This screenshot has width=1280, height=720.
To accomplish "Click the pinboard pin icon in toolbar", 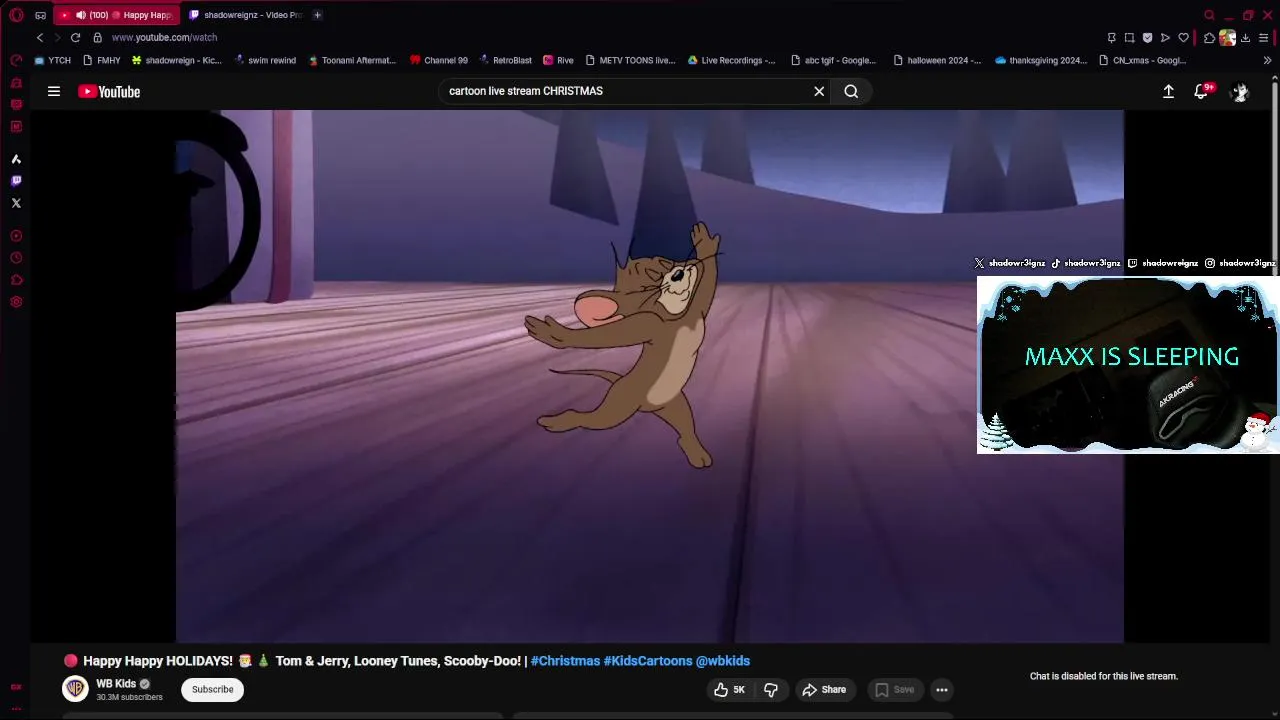I will pyautogui.click(x=1111, y=38).
